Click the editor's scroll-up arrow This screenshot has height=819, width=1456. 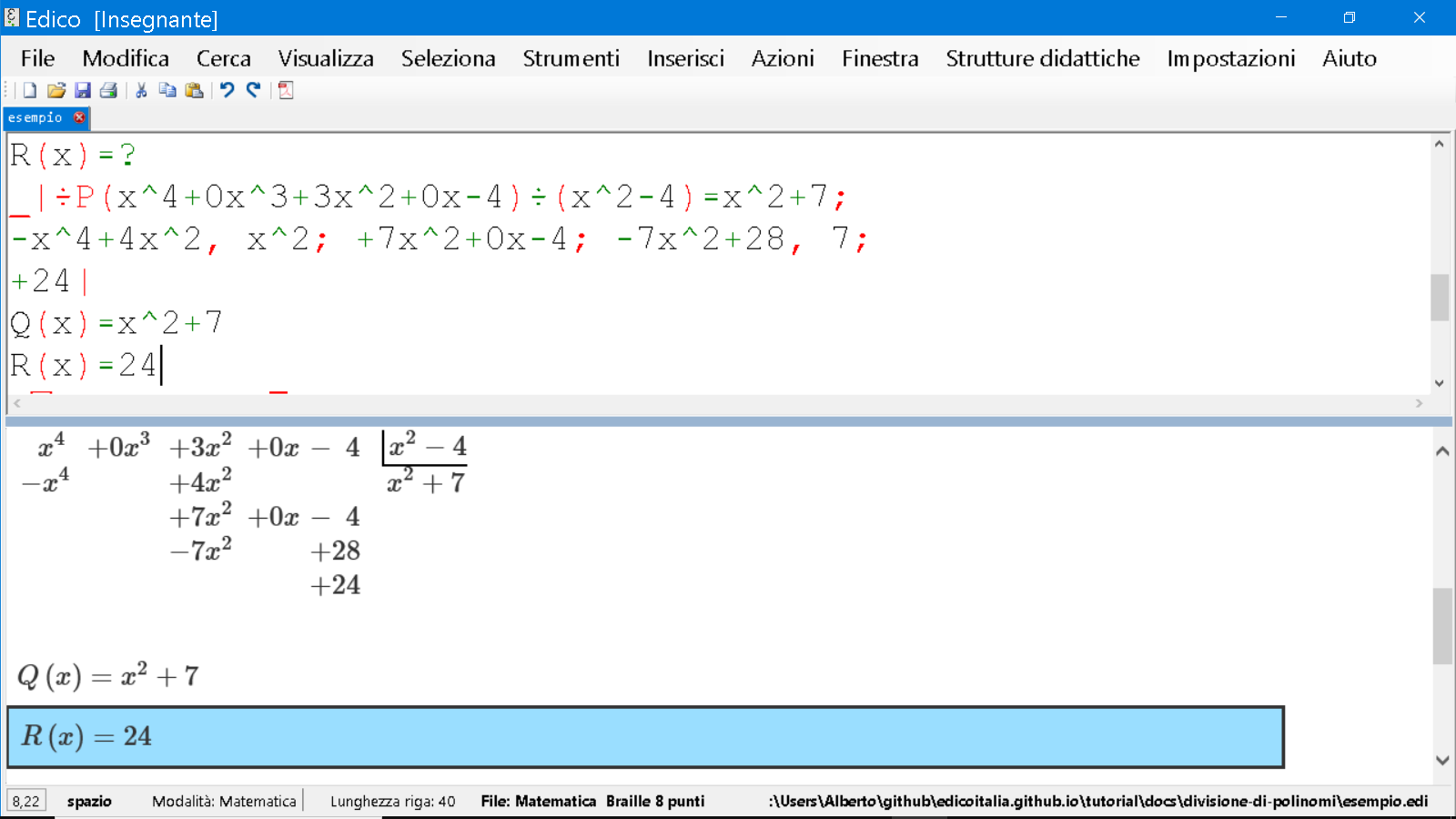click(x=1440, y=144)
